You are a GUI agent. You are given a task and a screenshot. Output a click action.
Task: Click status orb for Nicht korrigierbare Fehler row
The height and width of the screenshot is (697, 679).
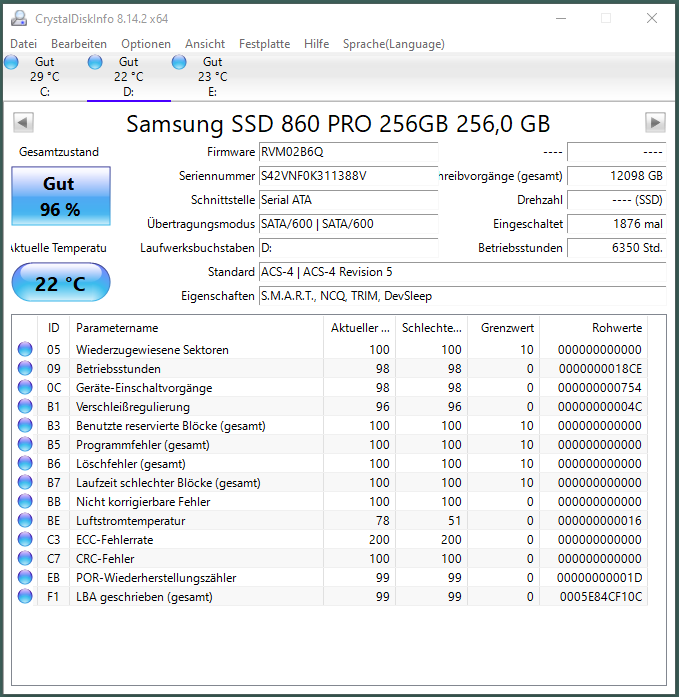[25, 501]
